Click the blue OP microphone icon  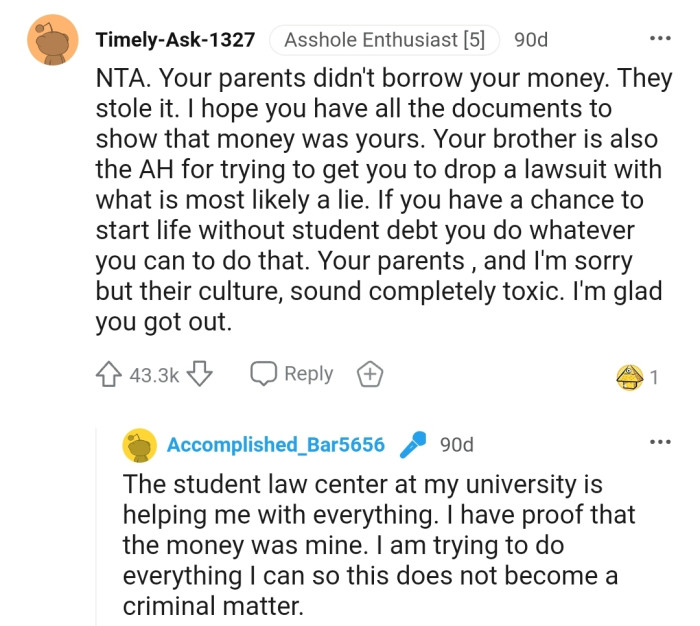(412, 445)
